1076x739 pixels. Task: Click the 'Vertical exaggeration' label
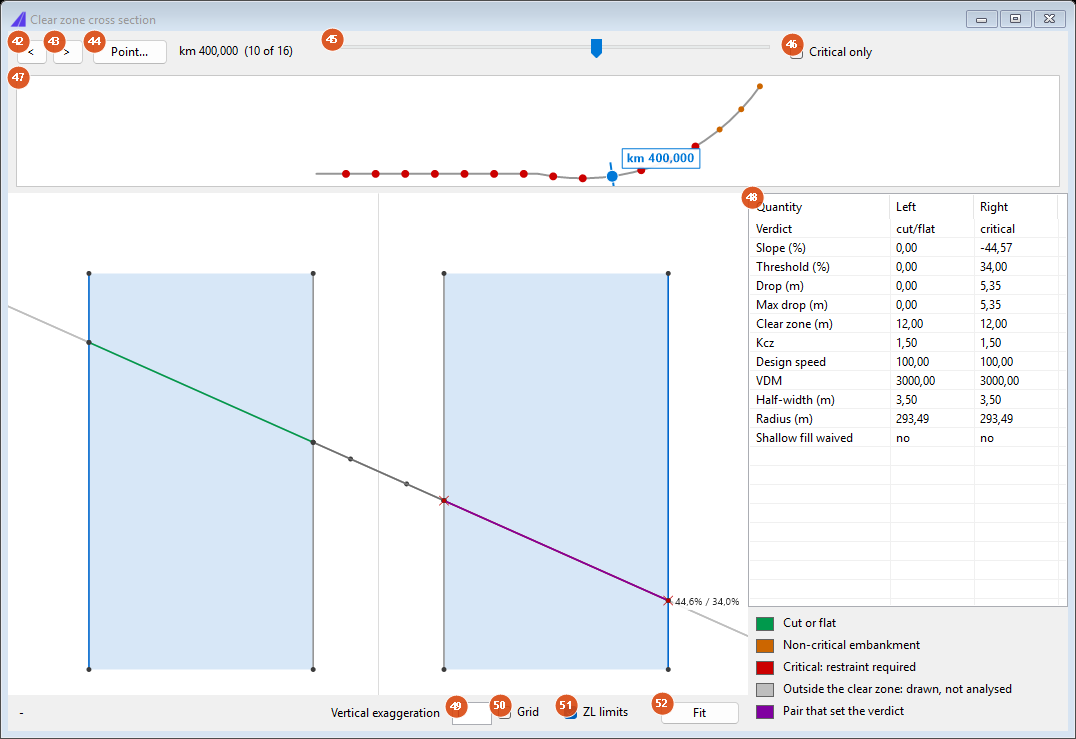[x=385, y=712]
